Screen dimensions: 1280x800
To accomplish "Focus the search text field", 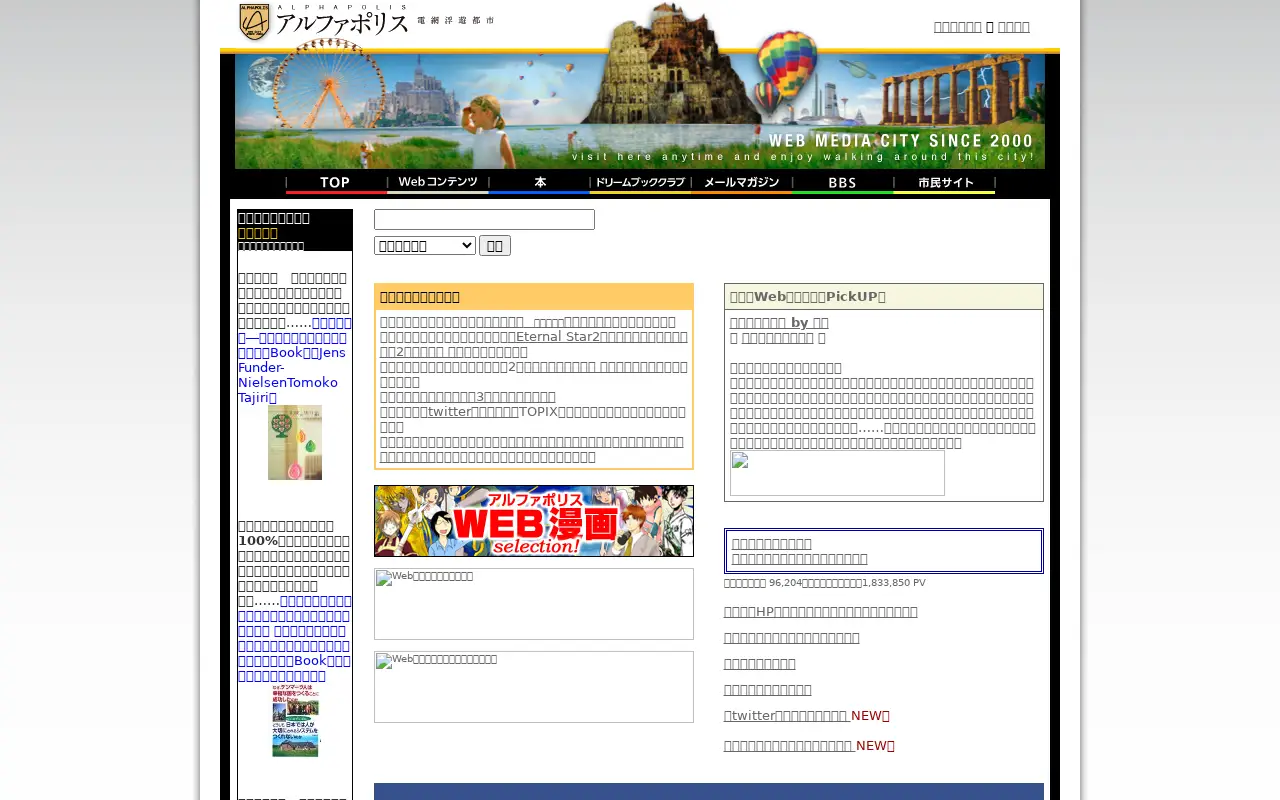I will [484, 219].
